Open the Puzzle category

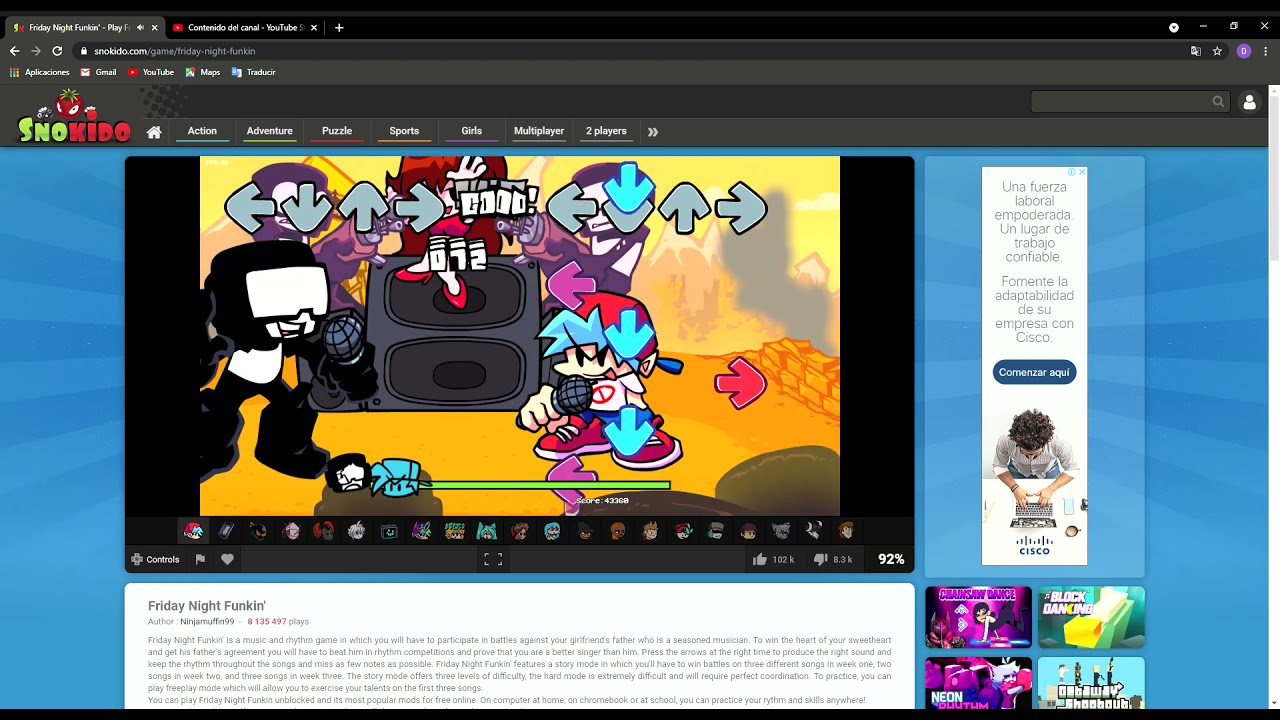tap(337, 131)
